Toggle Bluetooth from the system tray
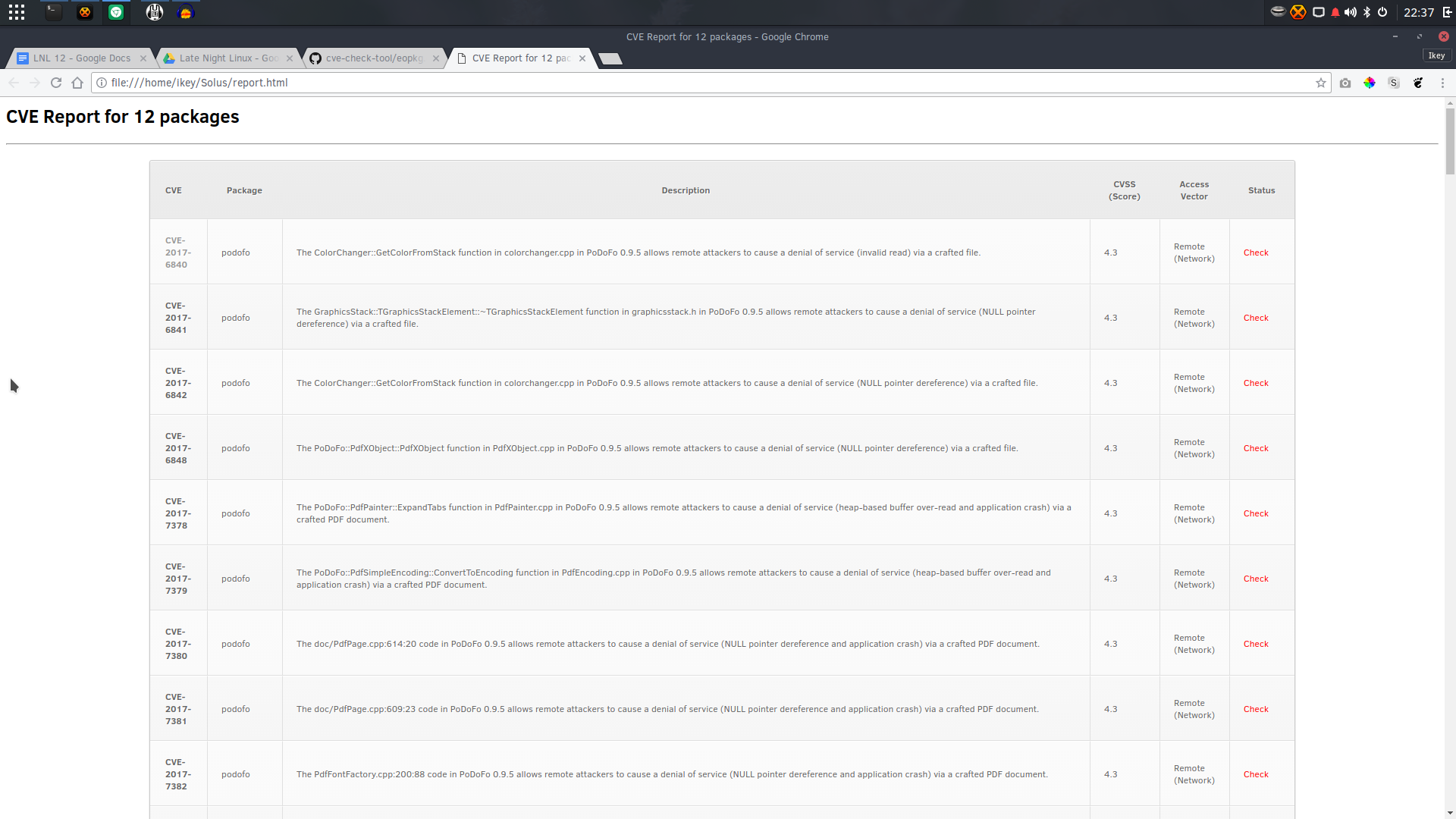 pos(1367,12)
